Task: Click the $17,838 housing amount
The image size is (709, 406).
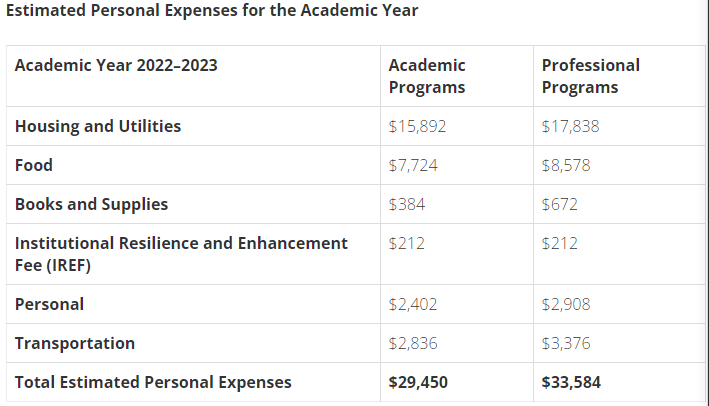Action: tap(570, 127)
